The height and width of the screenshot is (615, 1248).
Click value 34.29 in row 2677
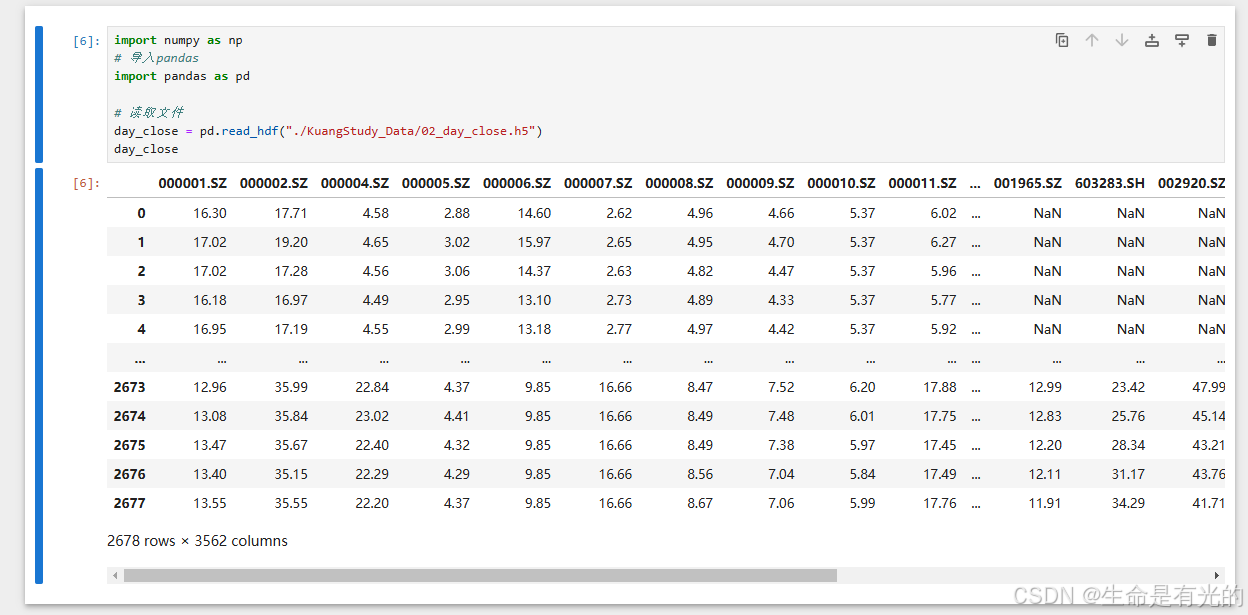click(x=1128, y=503)
